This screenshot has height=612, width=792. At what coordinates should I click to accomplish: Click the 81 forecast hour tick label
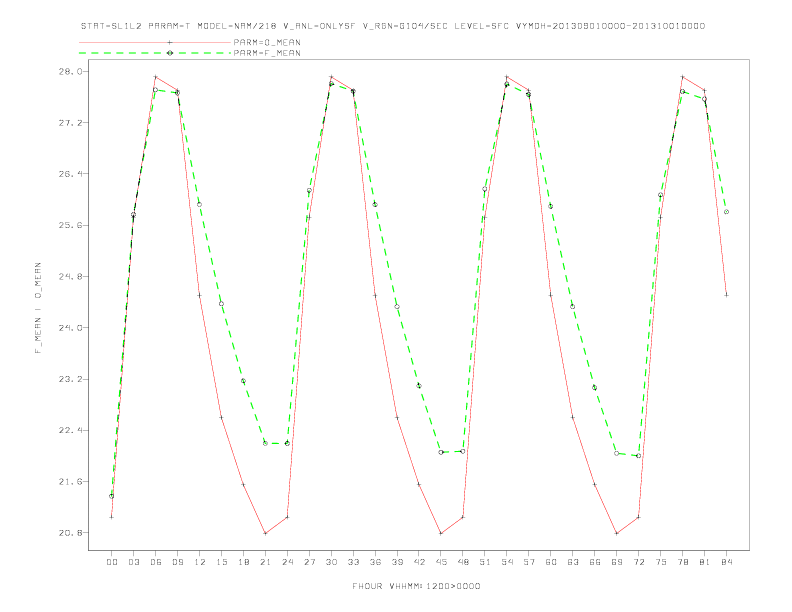pyautogui.click(x=705, y=562)
